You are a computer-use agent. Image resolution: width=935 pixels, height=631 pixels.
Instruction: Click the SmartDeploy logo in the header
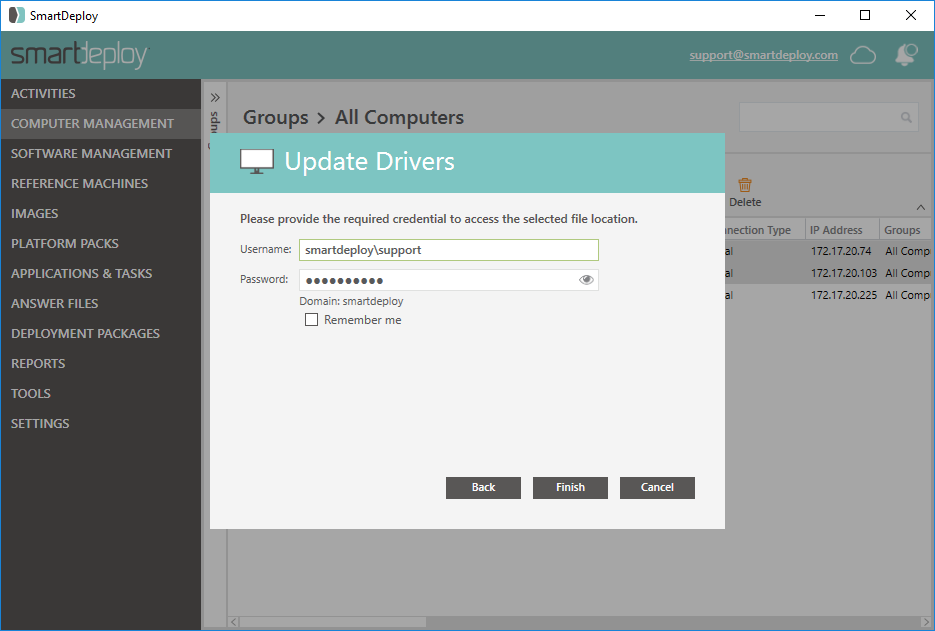click(79, 55)
